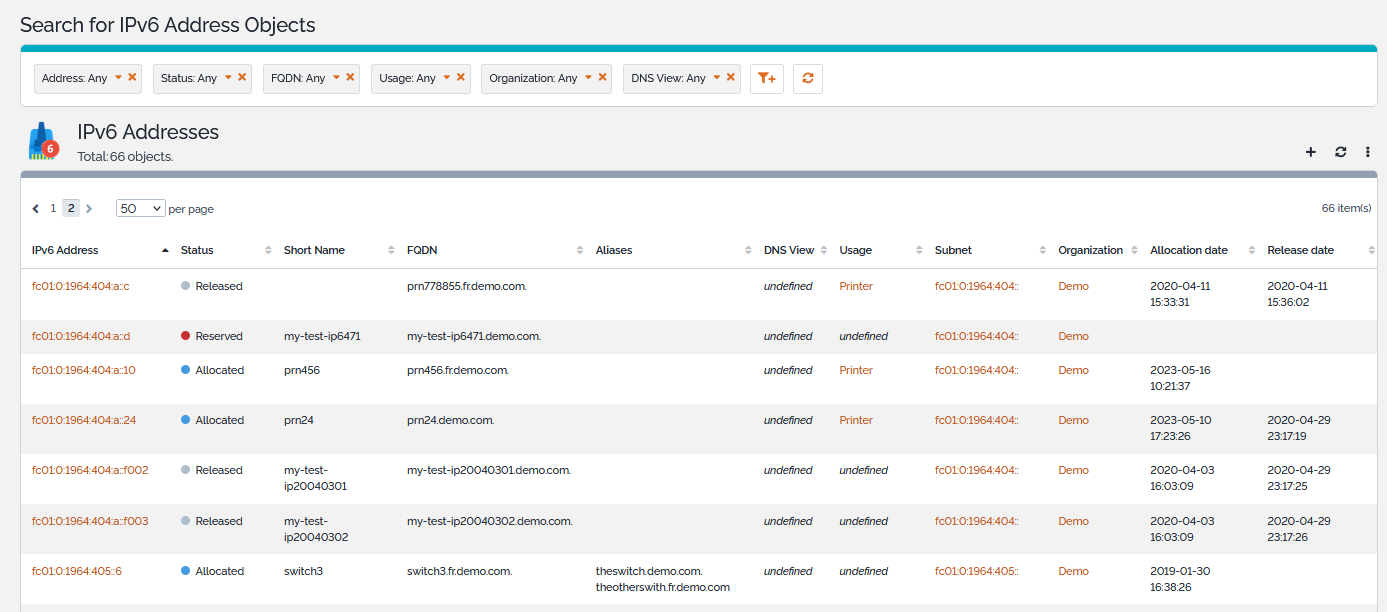
Task: Open the three-dot options menu
Action: (x=1367, y=152)
